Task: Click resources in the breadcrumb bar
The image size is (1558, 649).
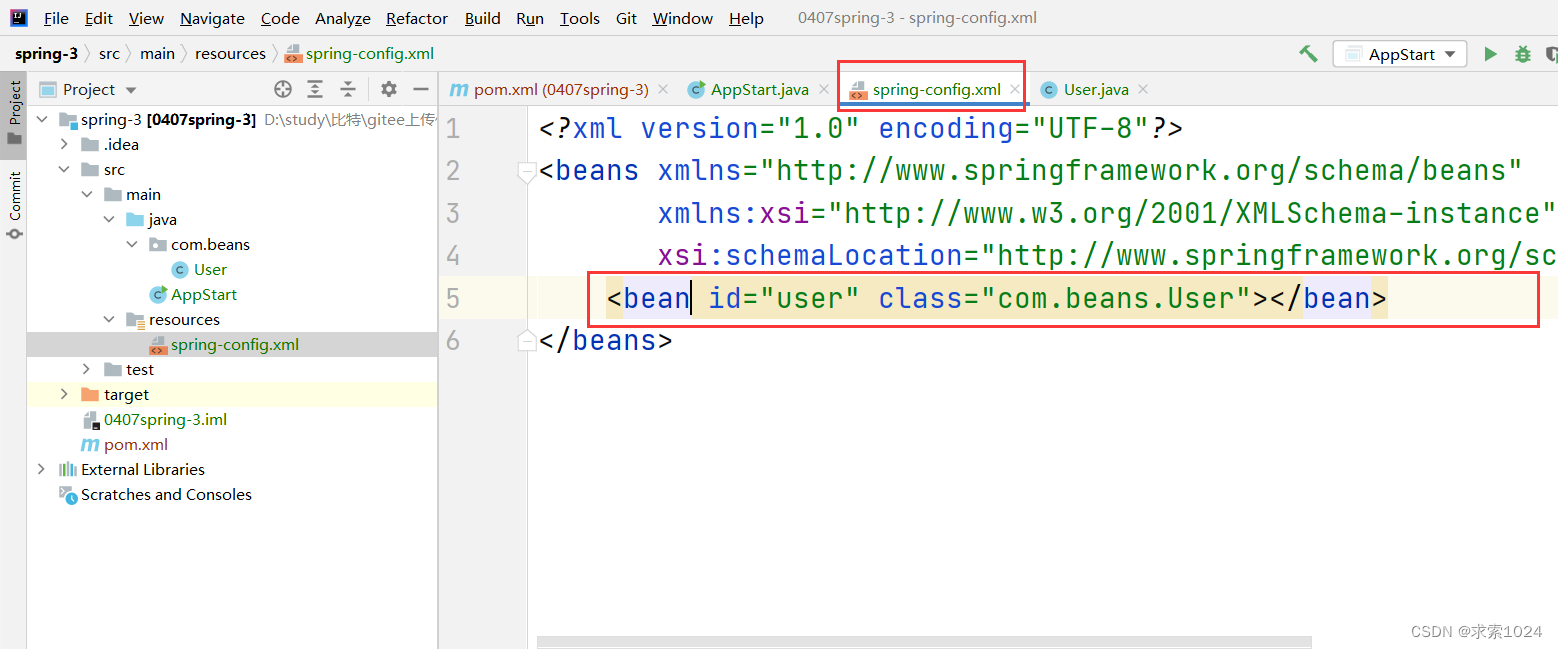Action: tap(230, 54)
